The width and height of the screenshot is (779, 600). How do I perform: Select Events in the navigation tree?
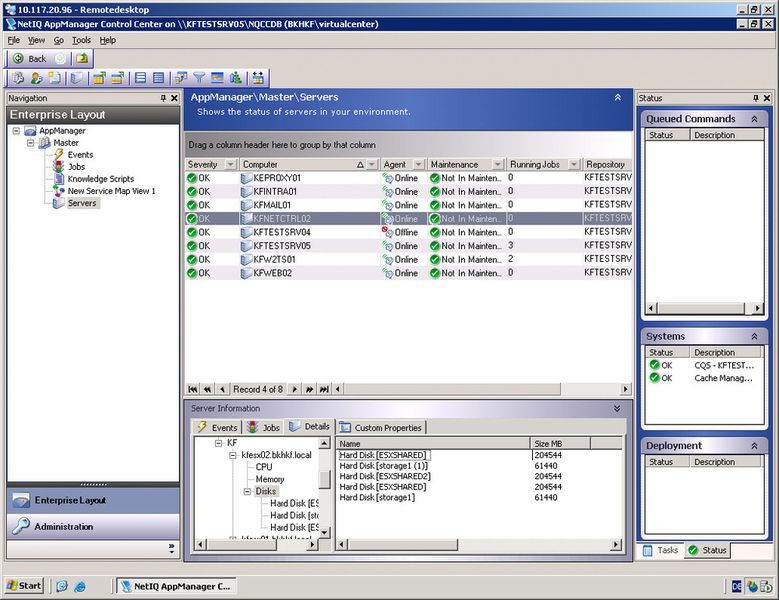click(80, 154)
